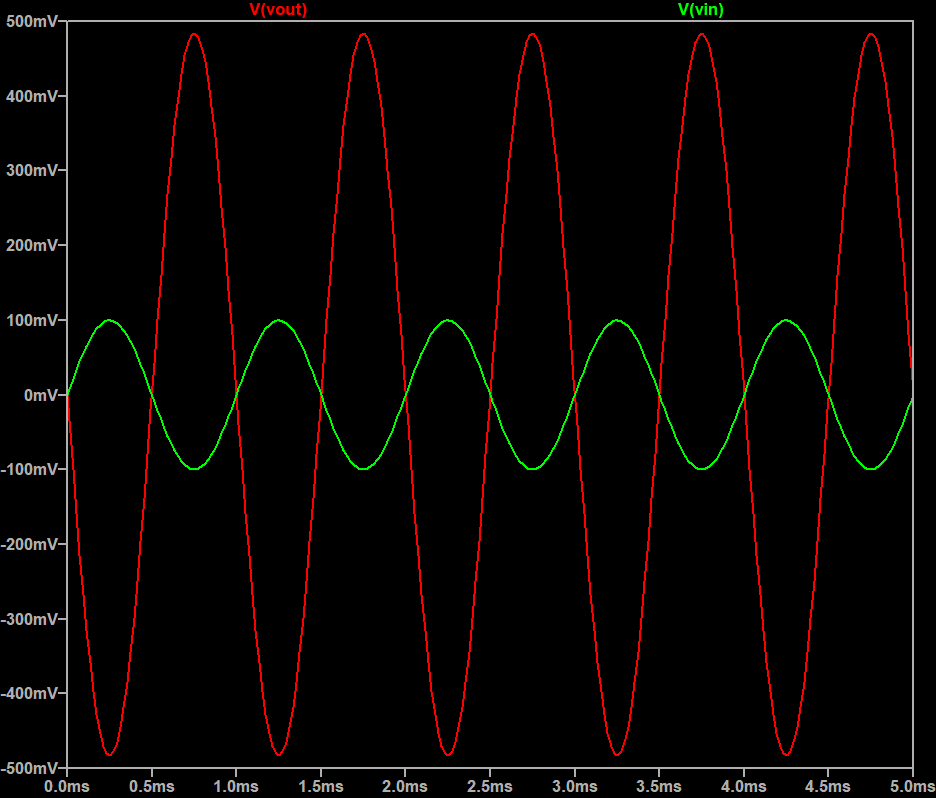Click the -500mV vertical axis label

tap(31, 767)
